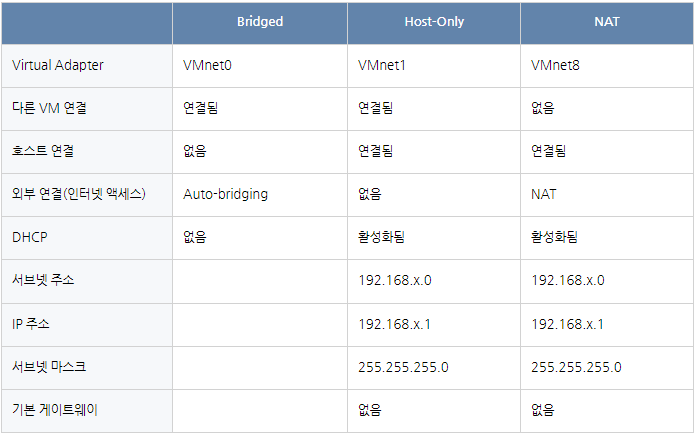This screenshot has height=435, width=697.
Task: Click Host-Only's 255.255.255.0 subnet mask cell
Action: point(403,367)
